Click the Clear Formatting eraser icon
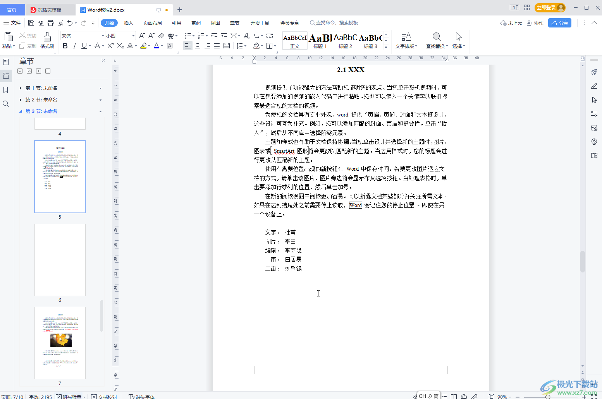This screenshot has width=602, height=399. [x=161, y=36]
